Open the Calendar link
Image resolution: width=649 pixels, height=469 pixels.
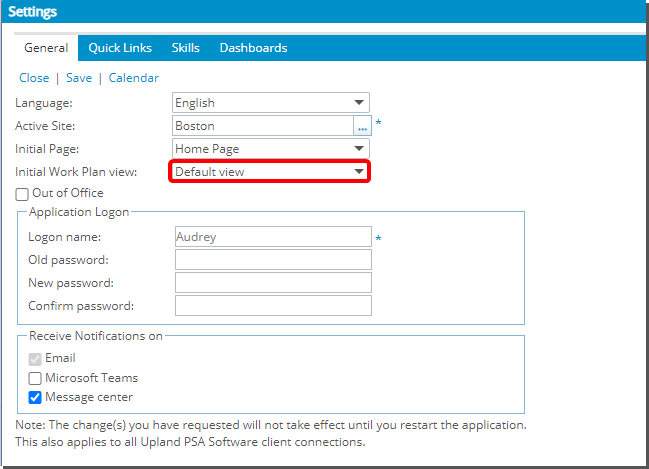[134, 78]
